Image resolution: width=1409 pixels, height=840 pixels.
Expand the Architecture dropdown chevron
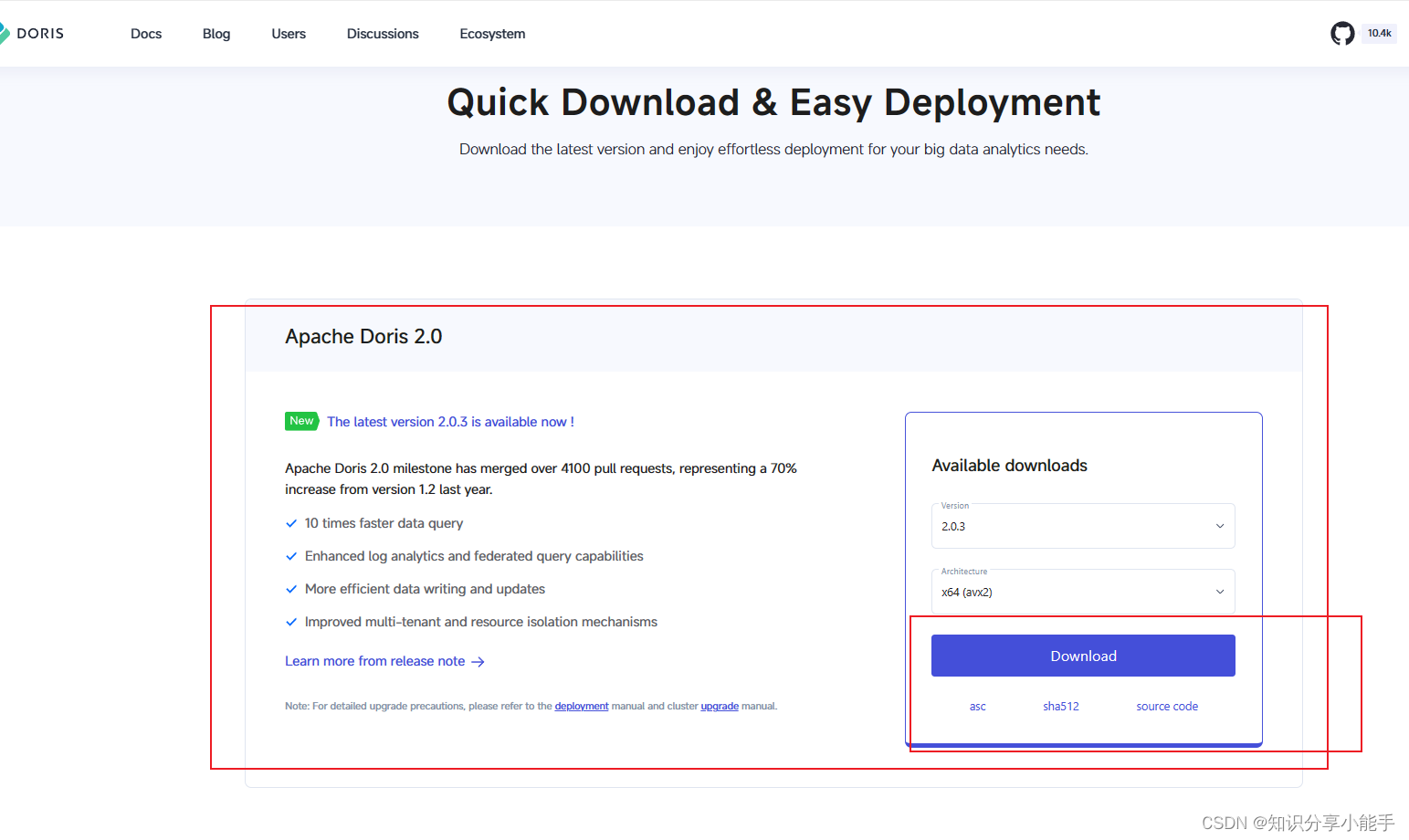coord(1220,592)
